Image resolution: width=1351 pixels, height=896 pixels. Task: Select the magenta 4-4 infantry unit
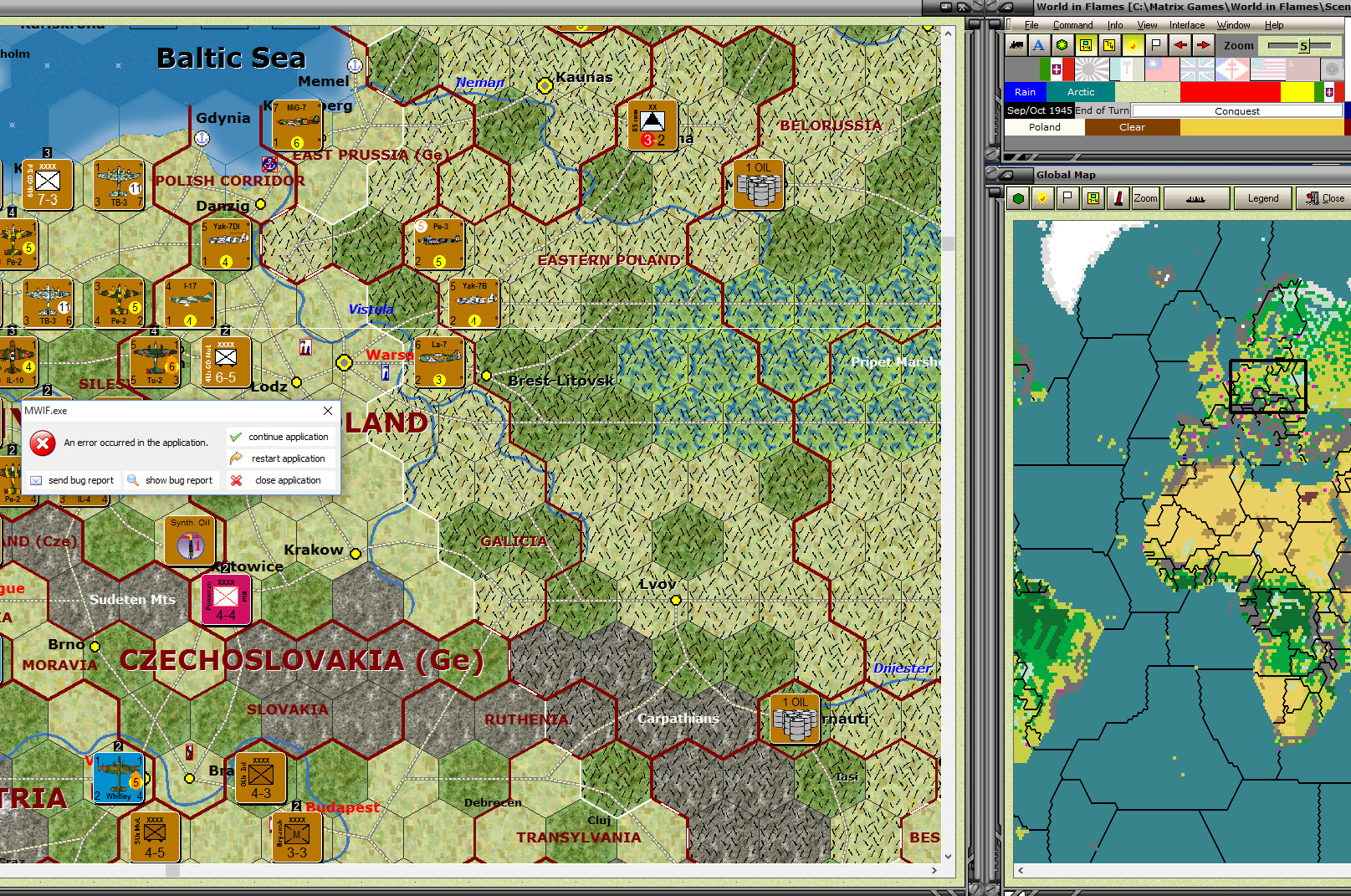pos(226,599)
